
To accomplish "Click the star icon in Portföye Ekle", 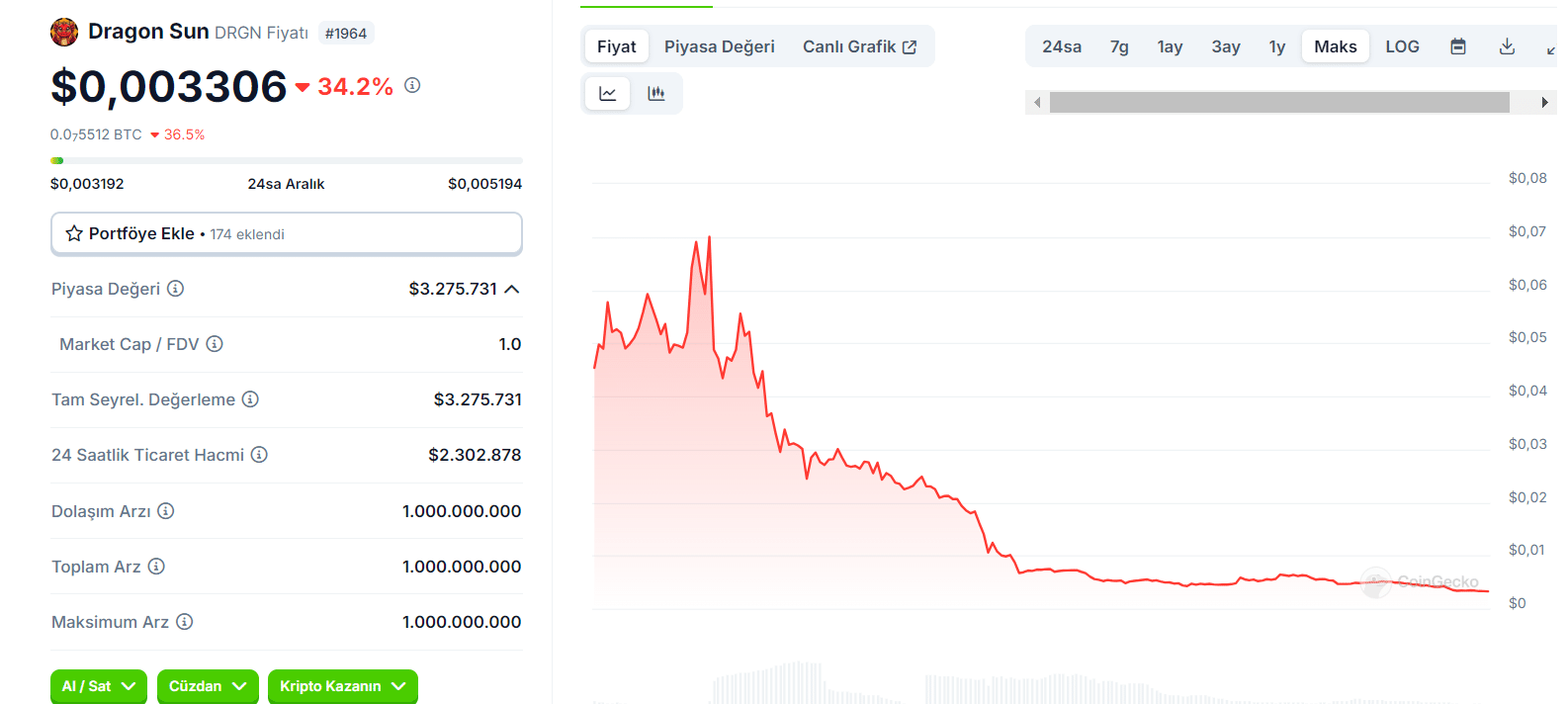I will tap(74, 233).
